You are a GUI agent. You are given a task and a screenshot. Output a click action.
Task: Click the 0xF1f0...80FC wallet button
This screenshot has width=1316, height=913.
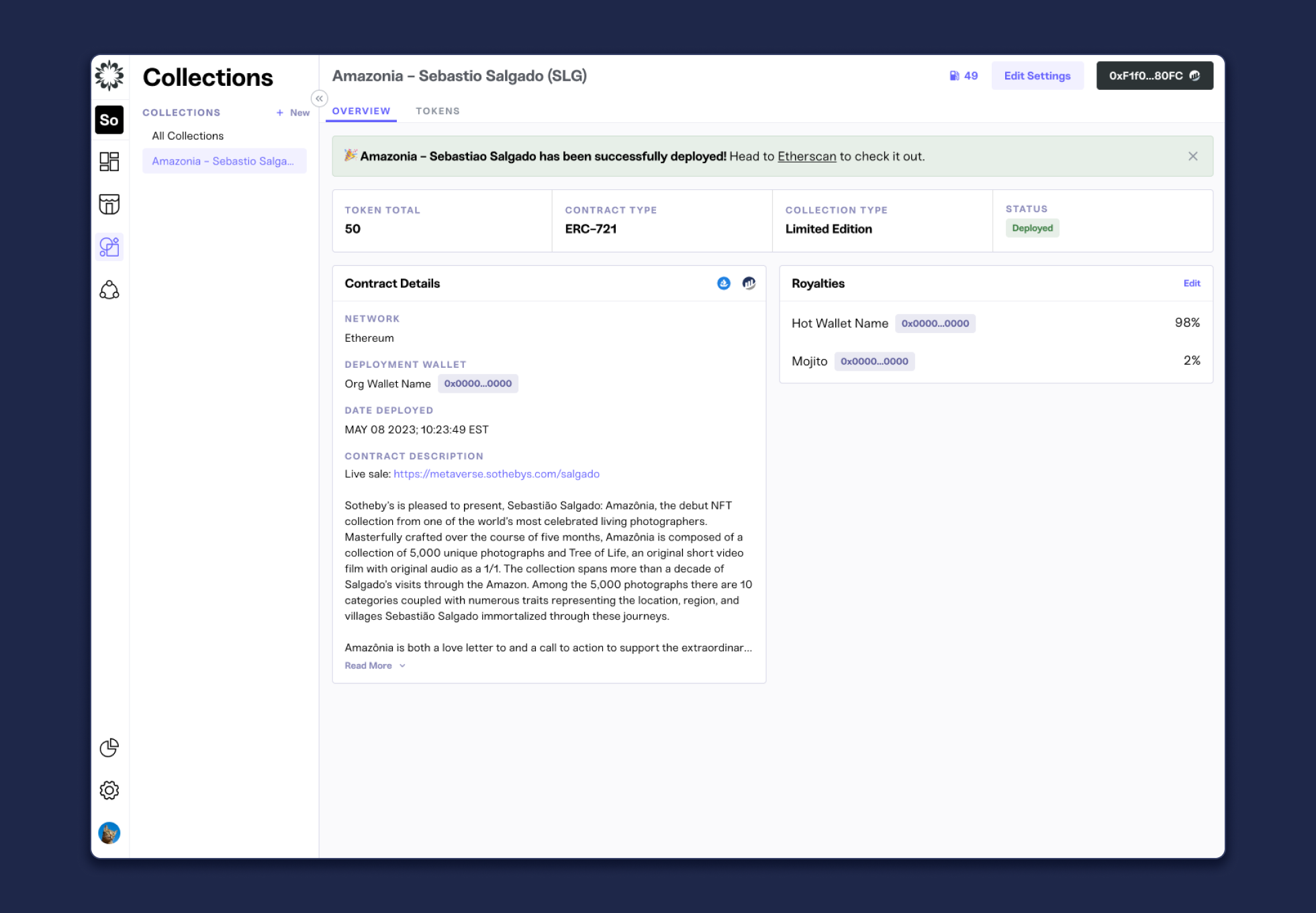pos(1155,76)
